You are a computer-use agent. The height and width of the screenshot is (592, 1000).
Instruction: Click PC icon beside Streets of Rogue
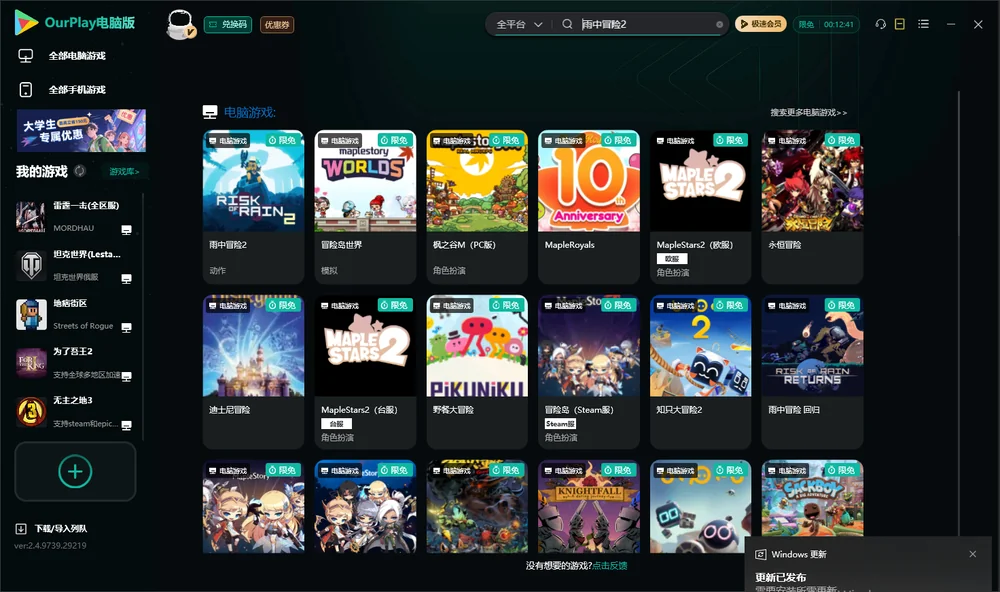[126, 328]
